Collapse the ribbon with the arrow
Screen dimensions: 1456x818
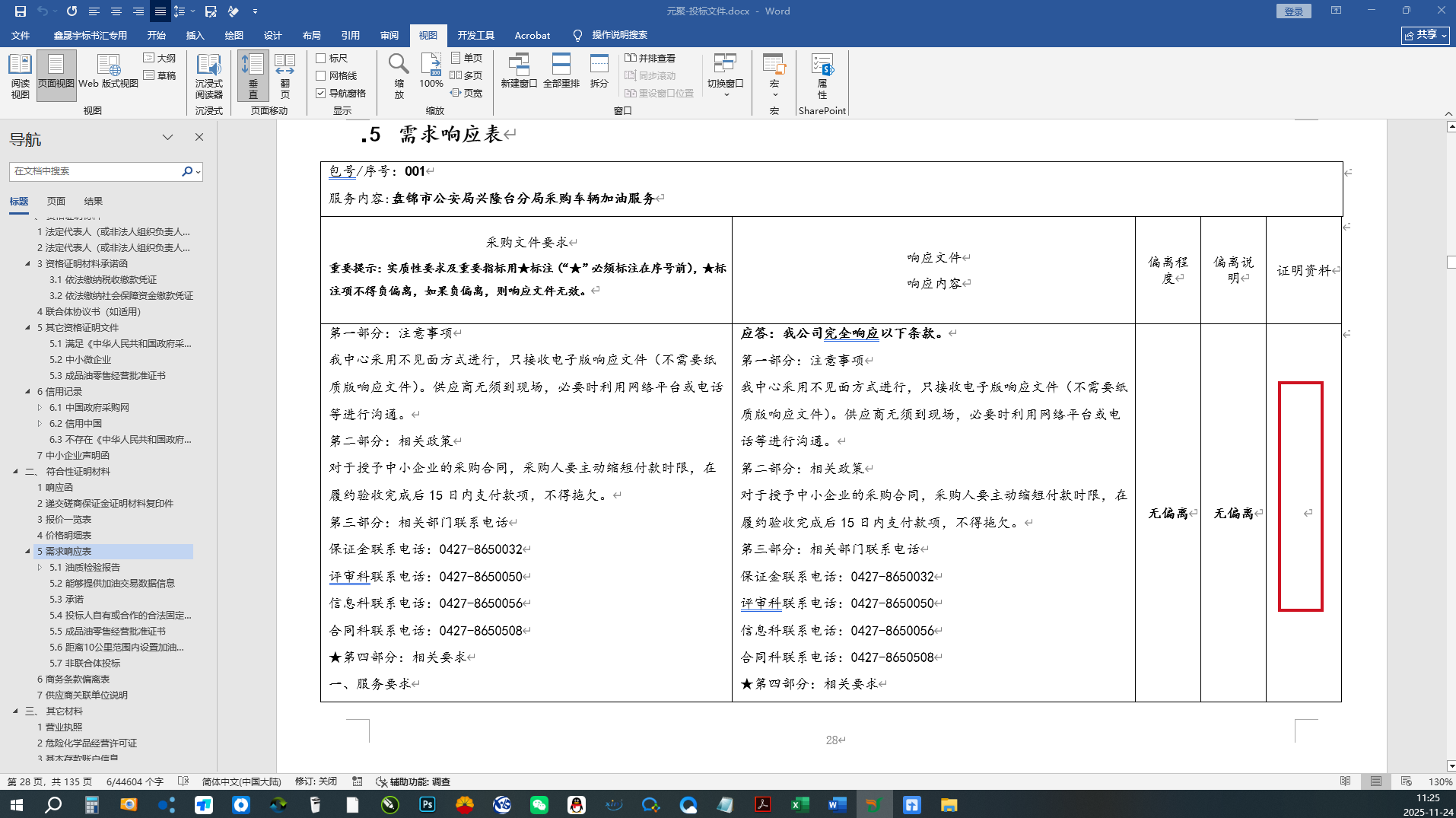tap(1448, 113)
